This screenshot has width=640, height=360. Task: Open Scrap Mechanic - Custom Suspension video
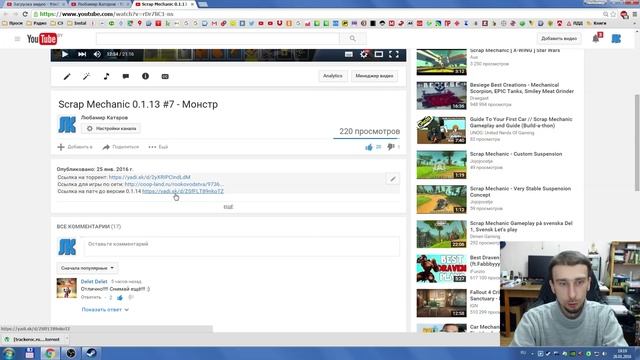coord(516,154)
